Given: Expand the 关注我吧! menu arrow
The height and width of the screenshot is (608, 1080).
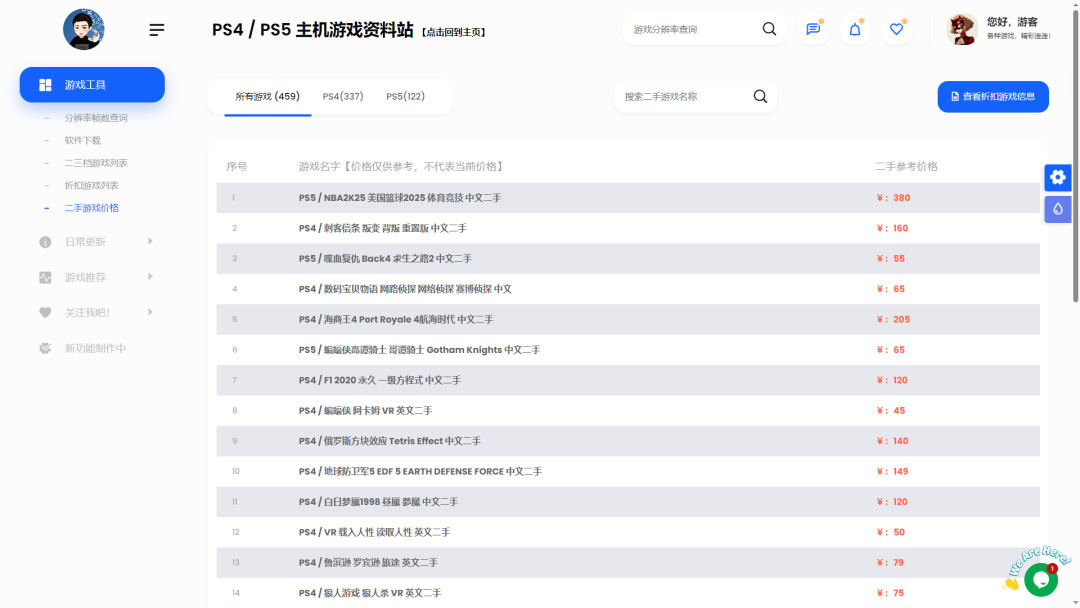Looking at the screenshot, I should point(150,312).
